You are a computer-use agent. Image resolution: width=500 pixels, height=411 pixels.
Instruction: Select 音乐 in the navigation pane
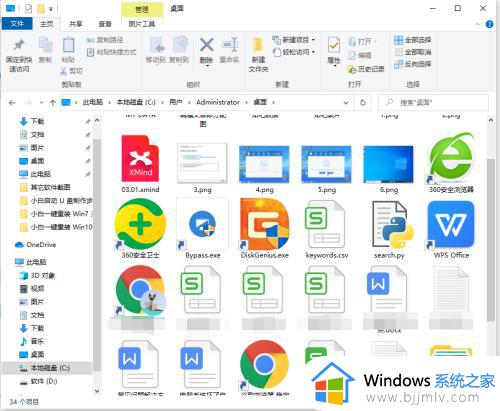(x=32, y=341)
